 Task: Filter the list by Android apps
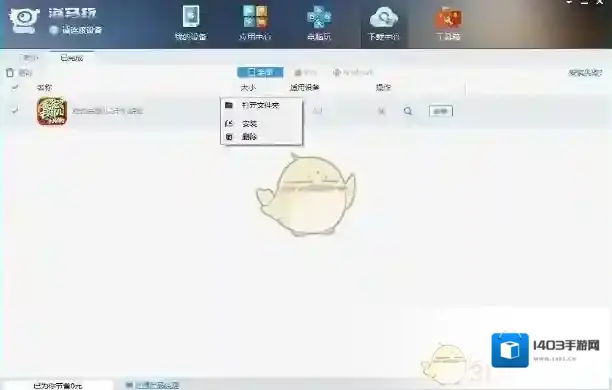[x=352, y=72]
